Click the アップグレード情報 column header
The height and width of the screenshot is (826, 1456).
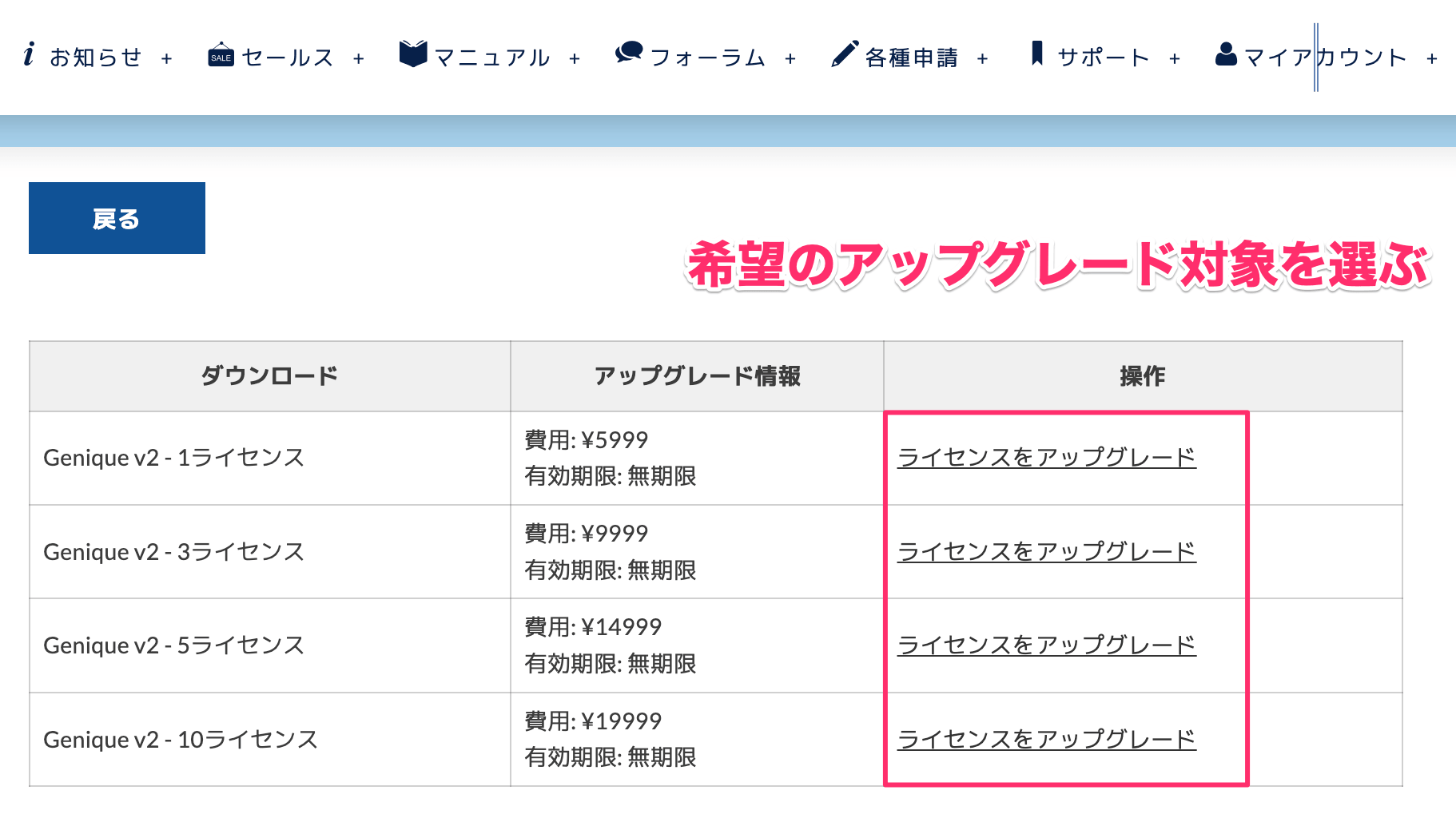697,375
